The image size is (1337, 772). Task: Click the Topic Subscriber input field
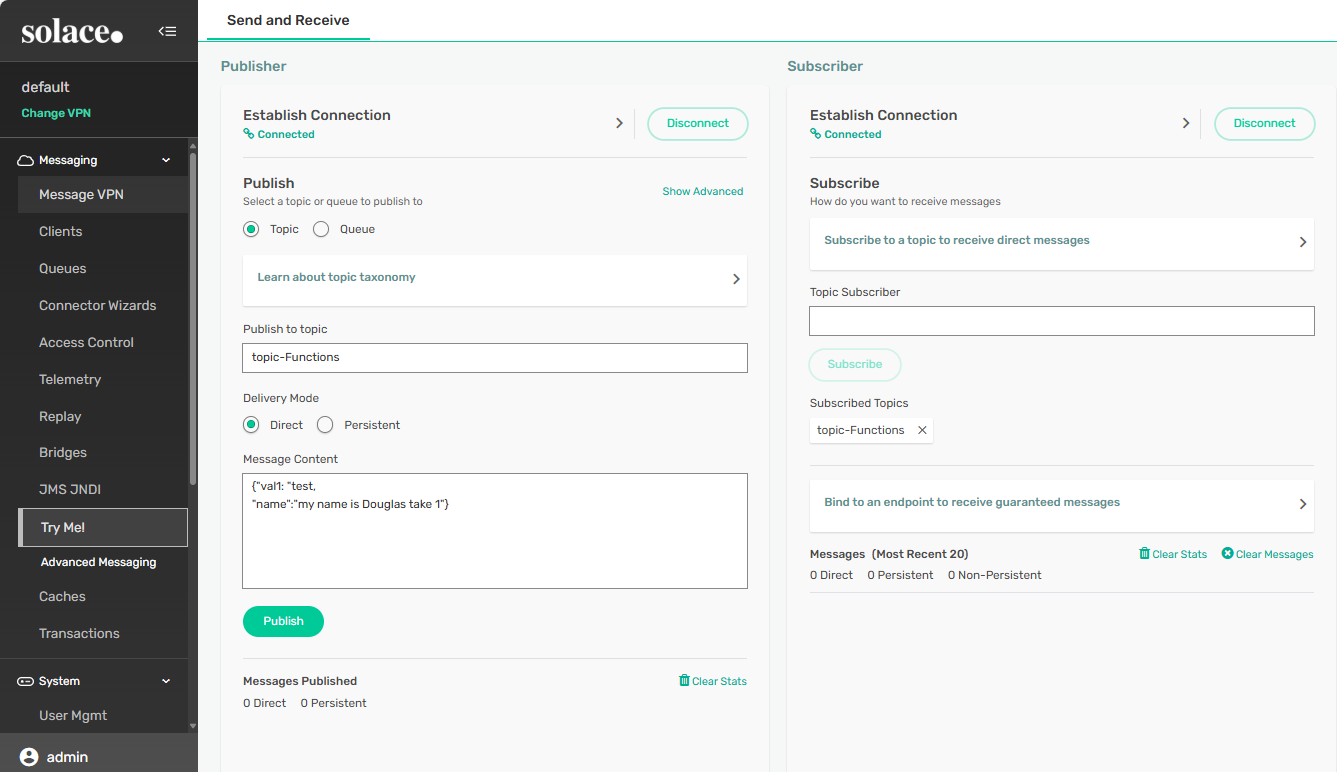coord(1061,321)
